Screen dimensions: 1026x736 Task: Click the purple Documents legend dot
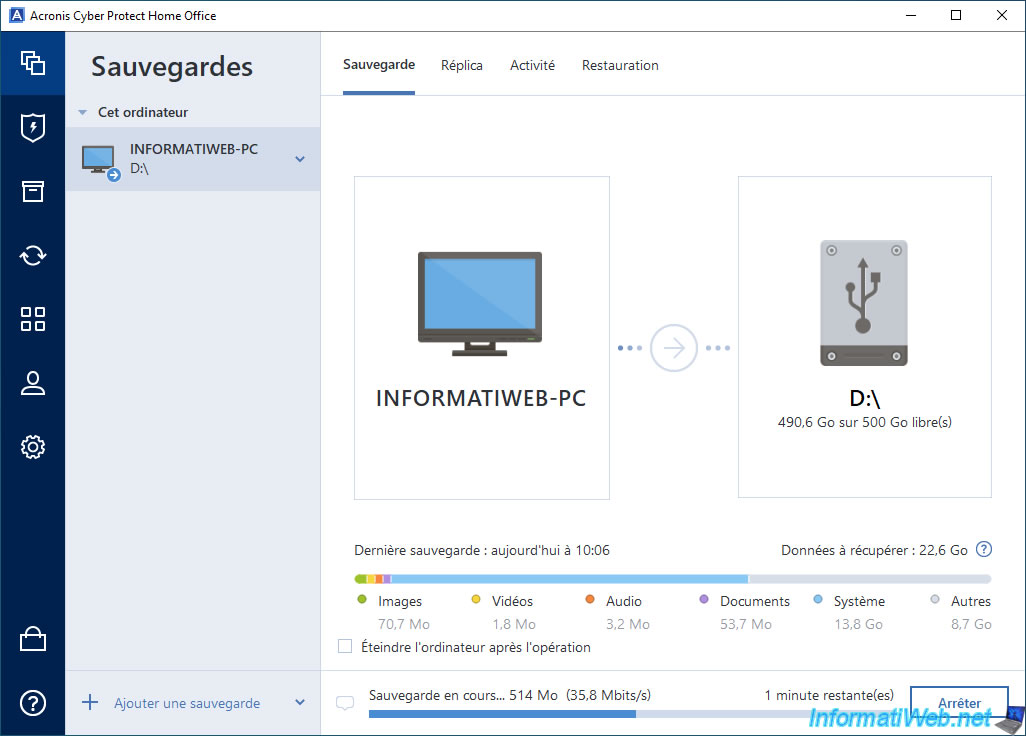click(x=704, y=599)
